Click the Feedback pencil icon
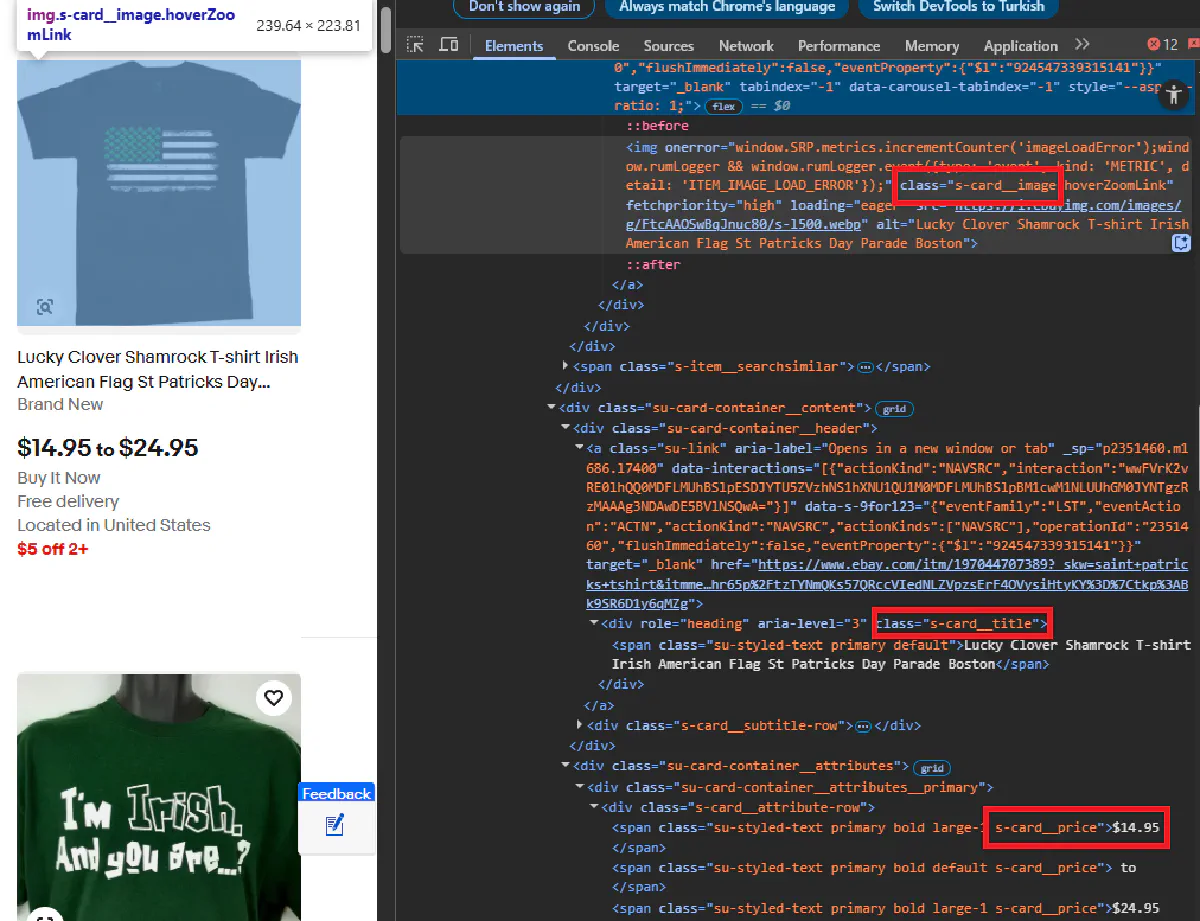Viewport: 1200px width, 921px height. click(x=335, y=824)
